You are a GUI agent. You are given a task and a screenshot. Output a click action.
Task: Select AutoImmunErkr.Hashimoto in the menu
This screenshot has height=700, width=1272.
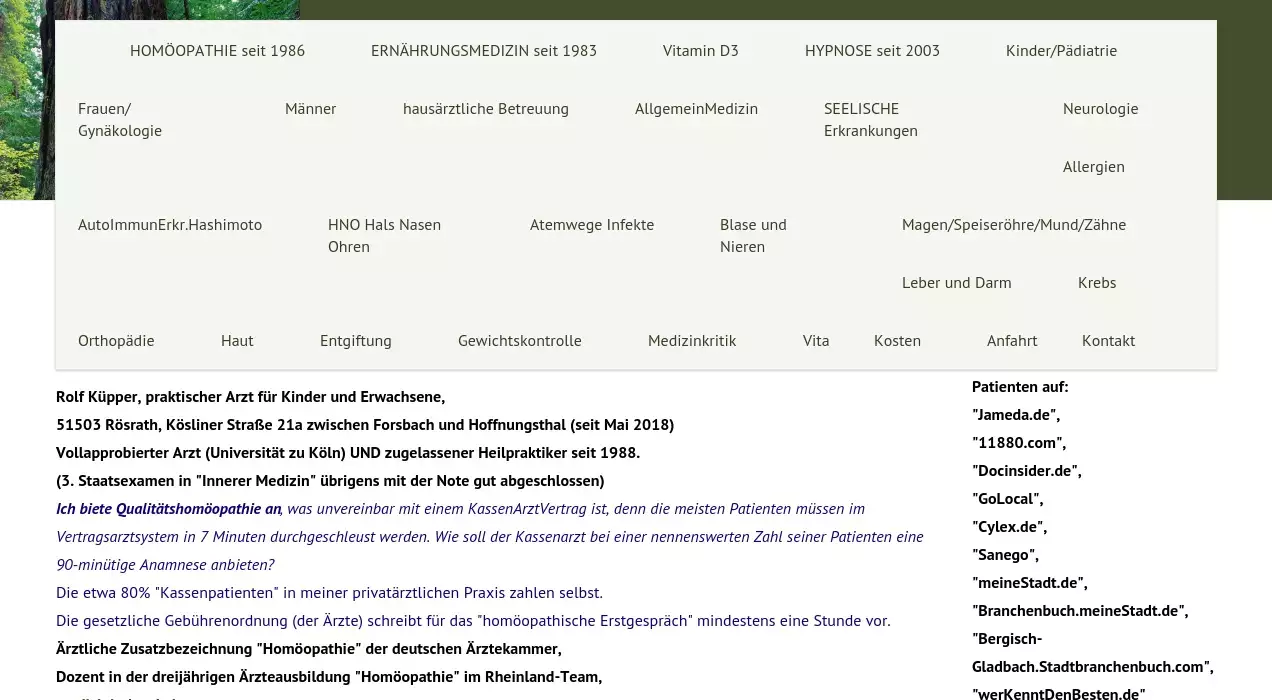[170, 225]
